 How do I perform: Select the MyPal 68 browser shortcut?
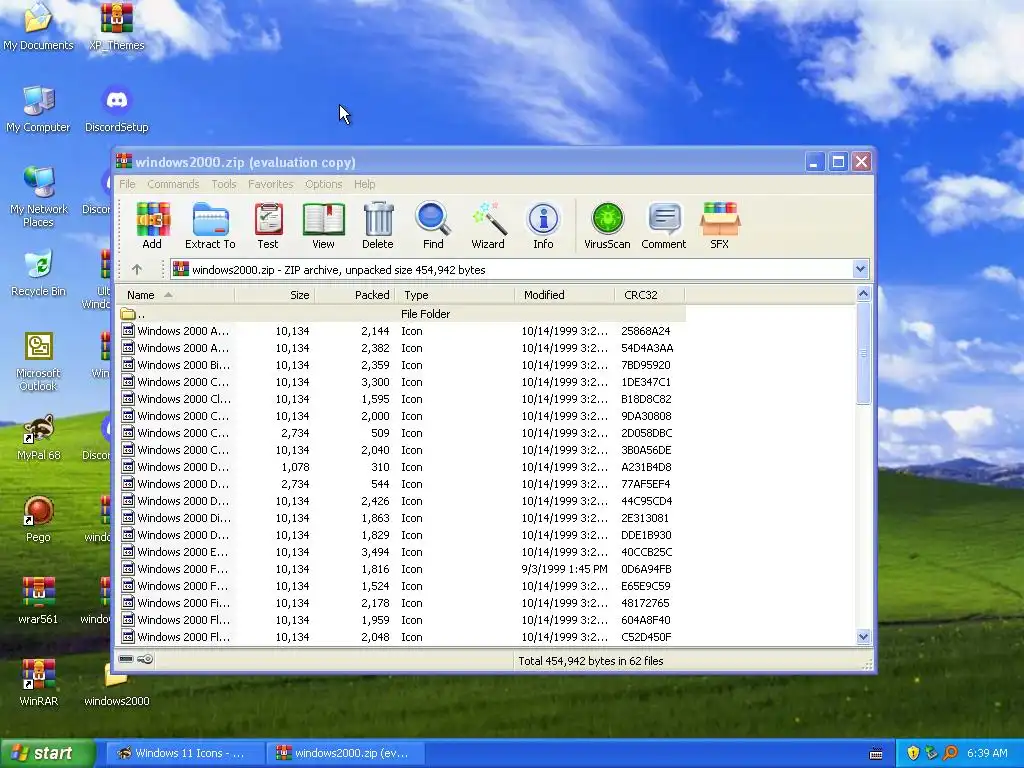[38, 438]
